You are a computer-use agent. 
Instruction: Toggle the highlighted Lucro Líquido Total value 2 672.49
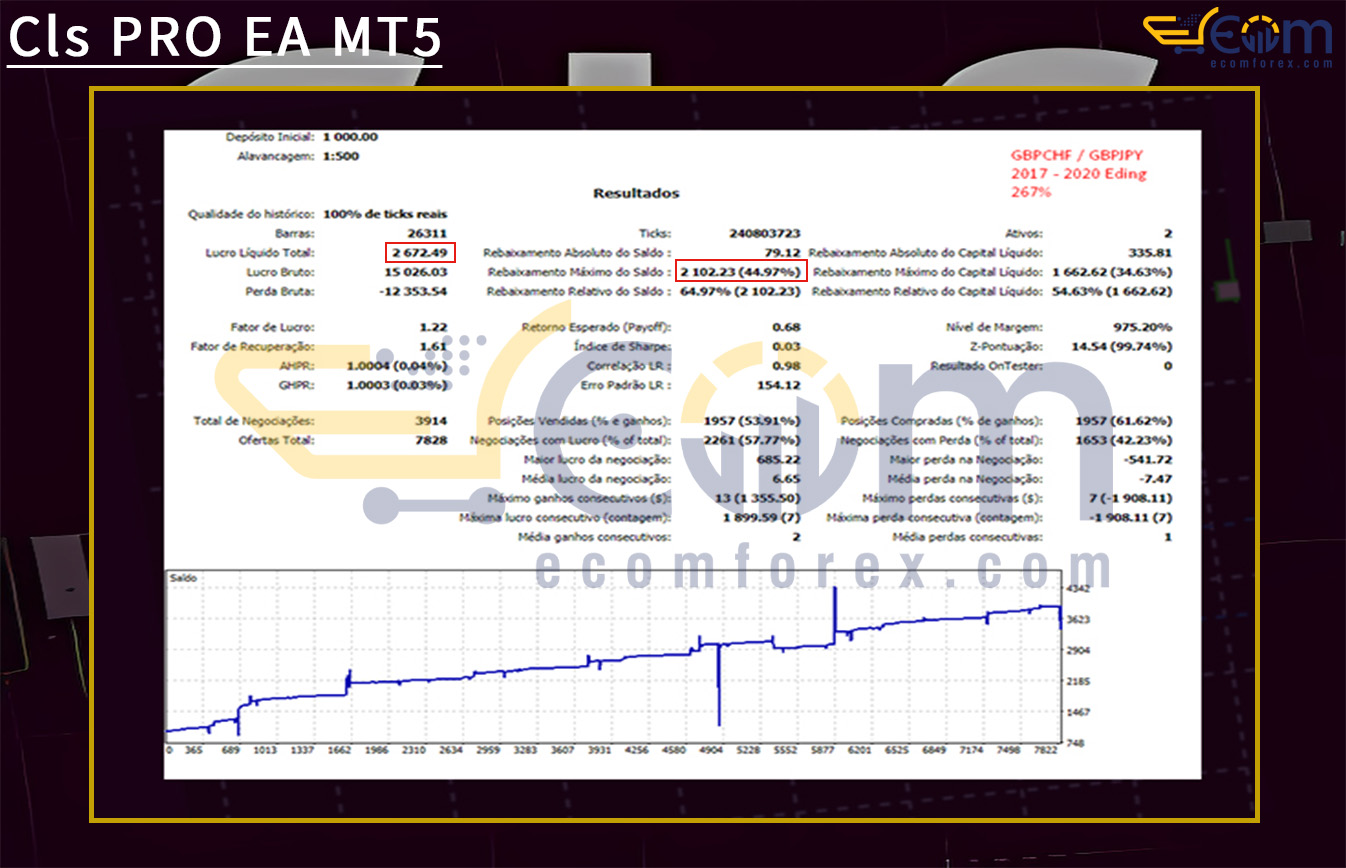click(420, 252)
